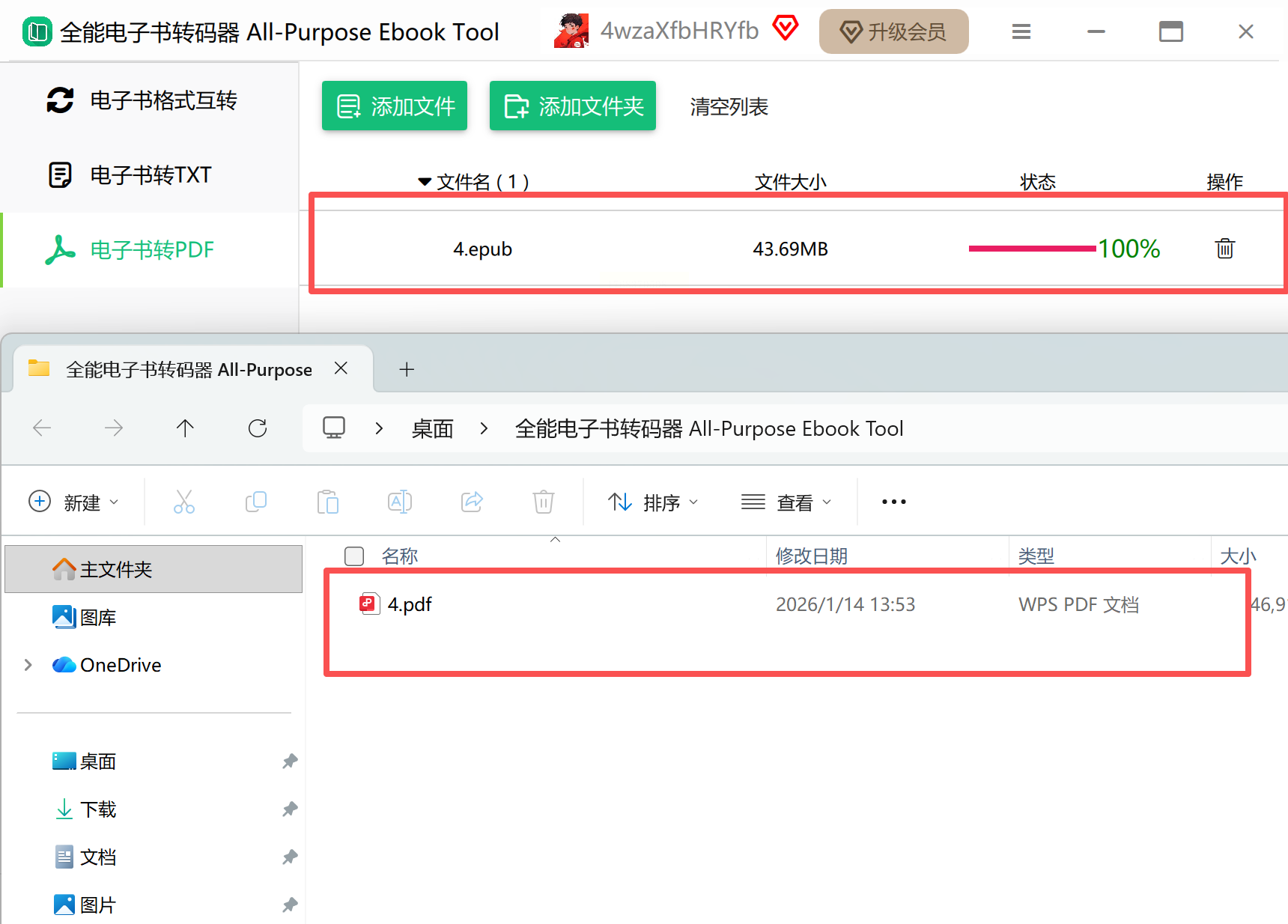Open the user avatar profile picture
This screenshot has width=1288, height=924.
[571, 31]
